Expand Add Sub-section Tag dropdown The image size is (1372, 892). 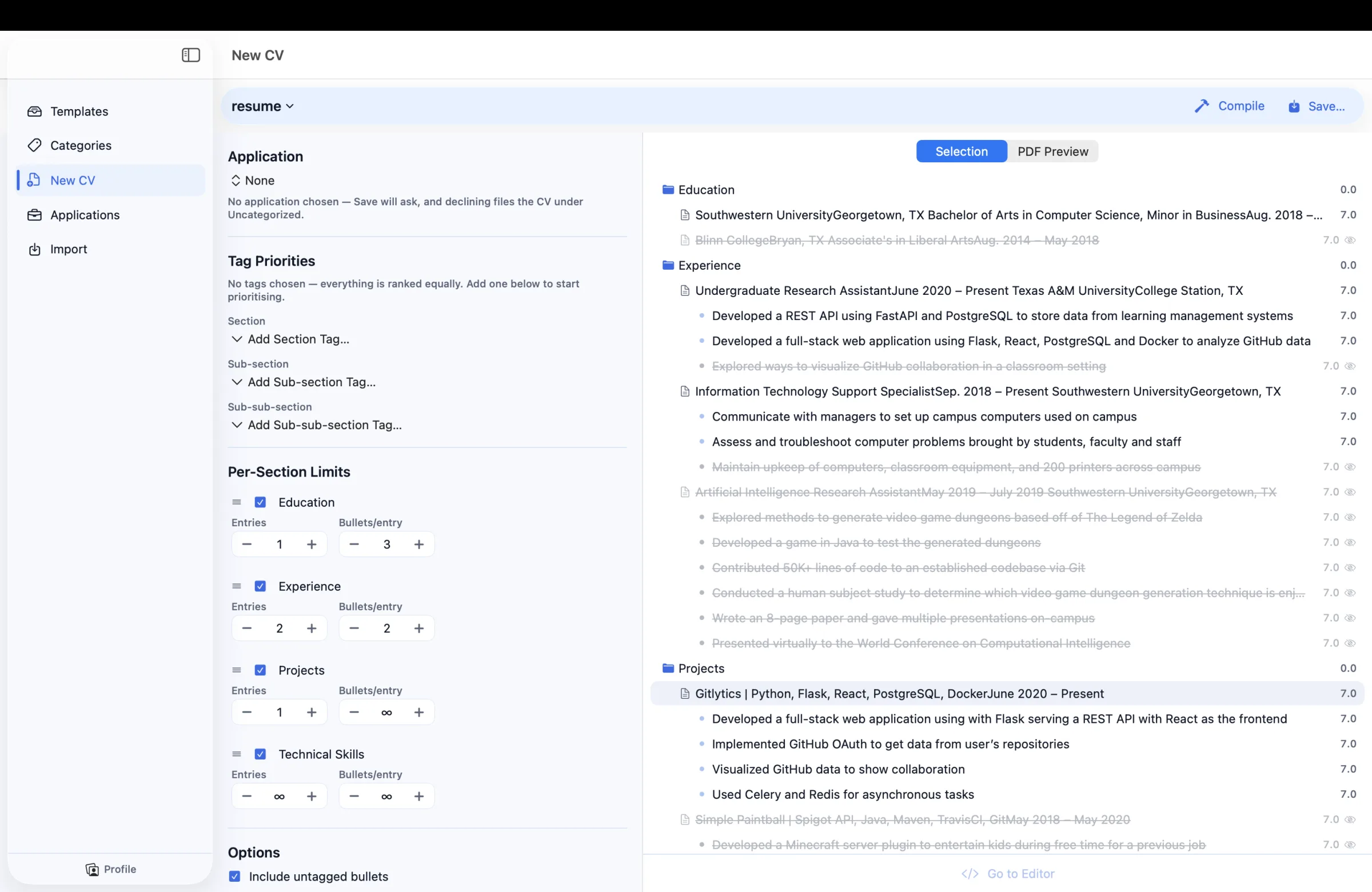click(x=303, y=382)
